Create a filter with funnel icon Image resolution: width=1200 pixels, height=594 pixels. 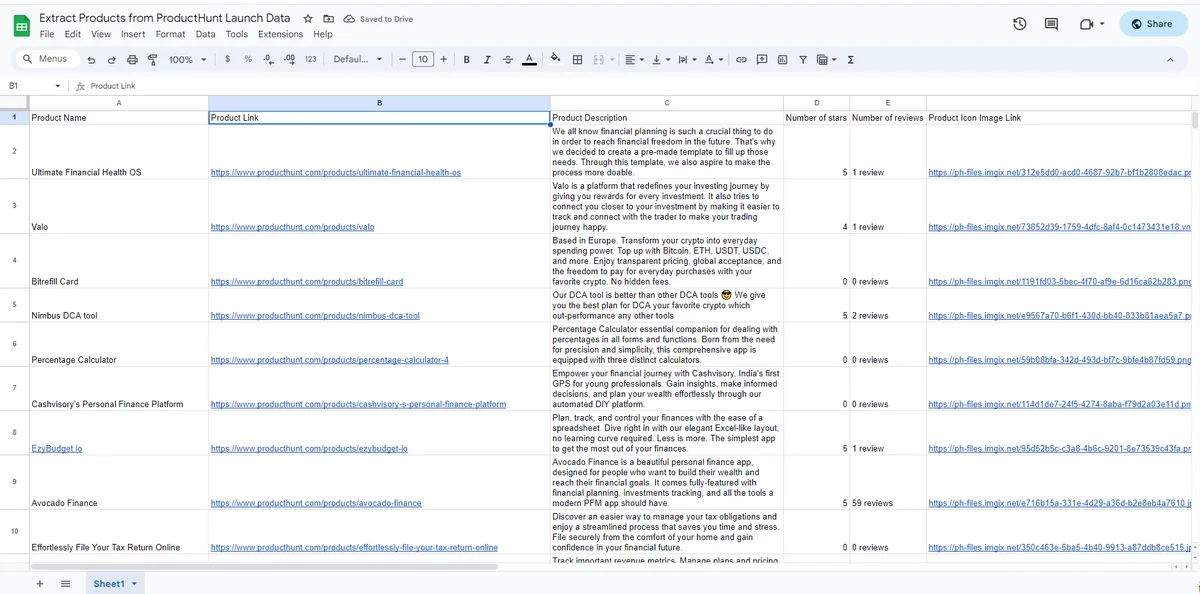tap(802, 60)
